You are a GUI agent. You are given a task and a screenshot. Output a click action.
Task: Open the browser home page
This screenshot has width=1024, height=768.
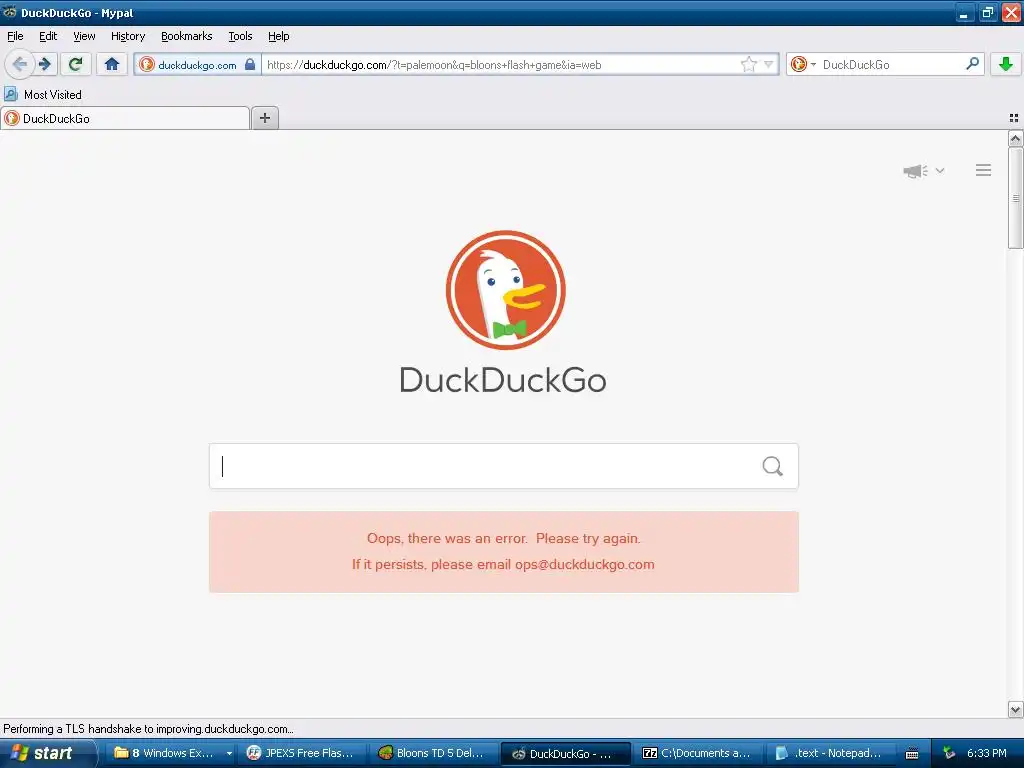coord(112,64)
